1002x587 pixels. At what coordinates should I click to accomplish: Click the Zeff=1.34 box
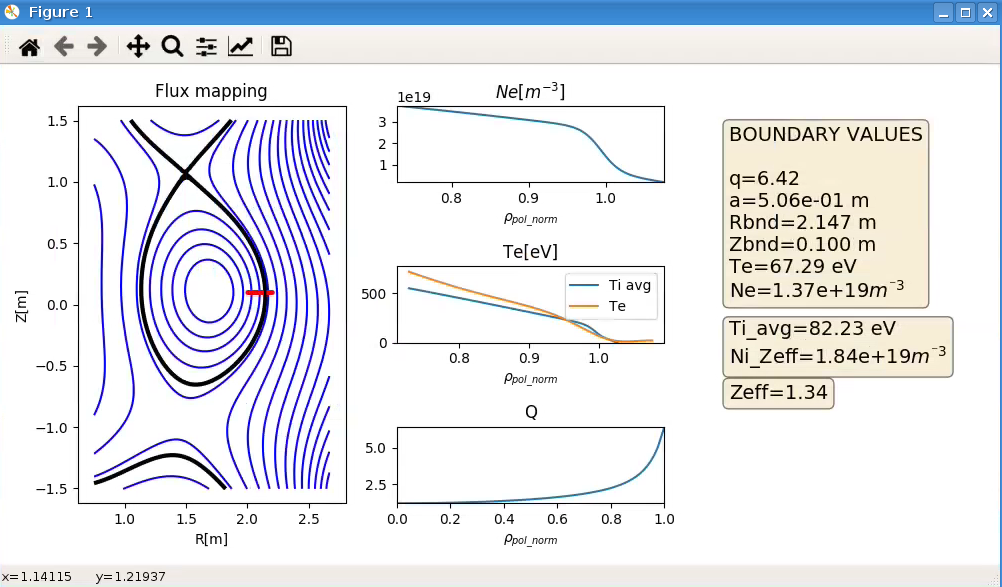coord(778,392)
